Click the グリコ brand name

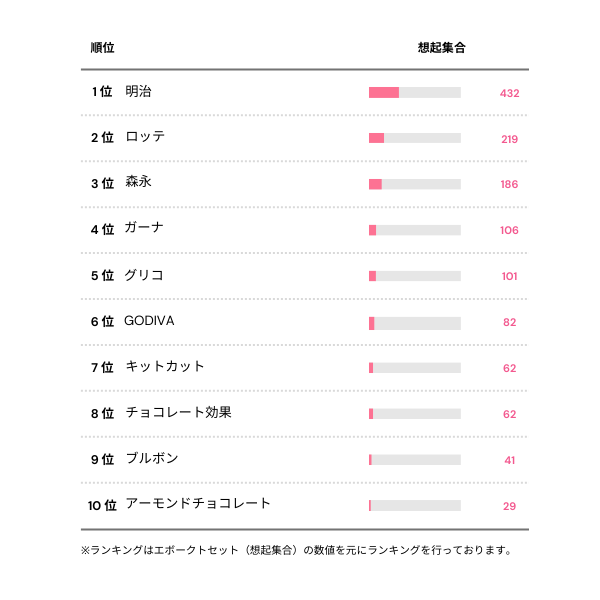[x=144, y=275]
